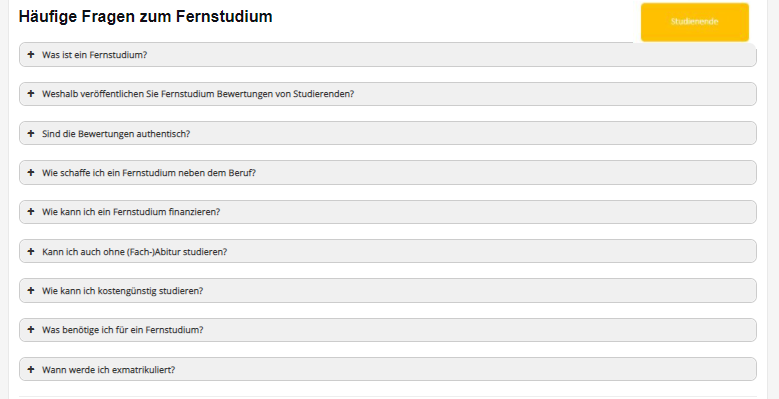
Task: Expand 'Kann ich auch ohne (Fach-)Abitur studieren?' text
Action: pos(134,251)
